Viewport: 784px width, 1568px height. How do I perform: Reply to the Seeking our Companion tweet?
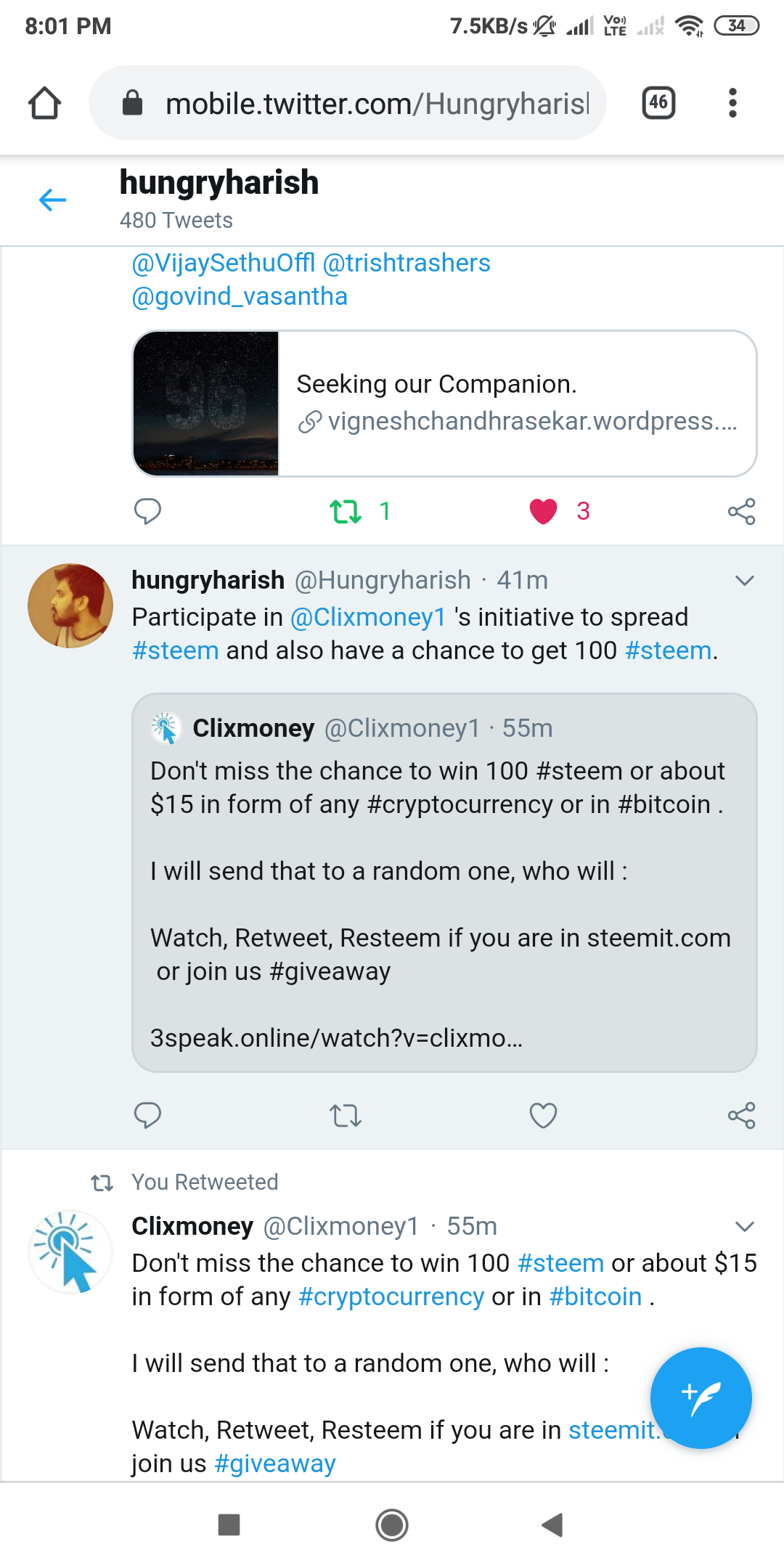tap(147, 511)
